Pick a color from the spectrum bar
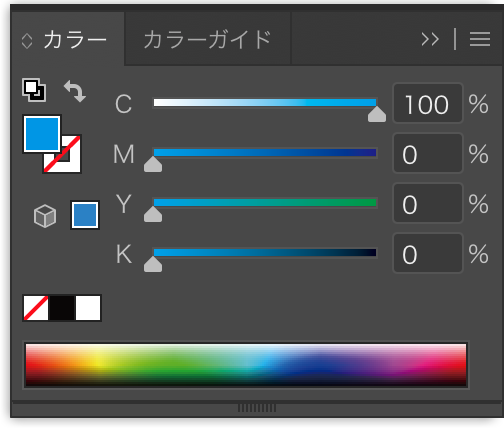 click(246, 365)
